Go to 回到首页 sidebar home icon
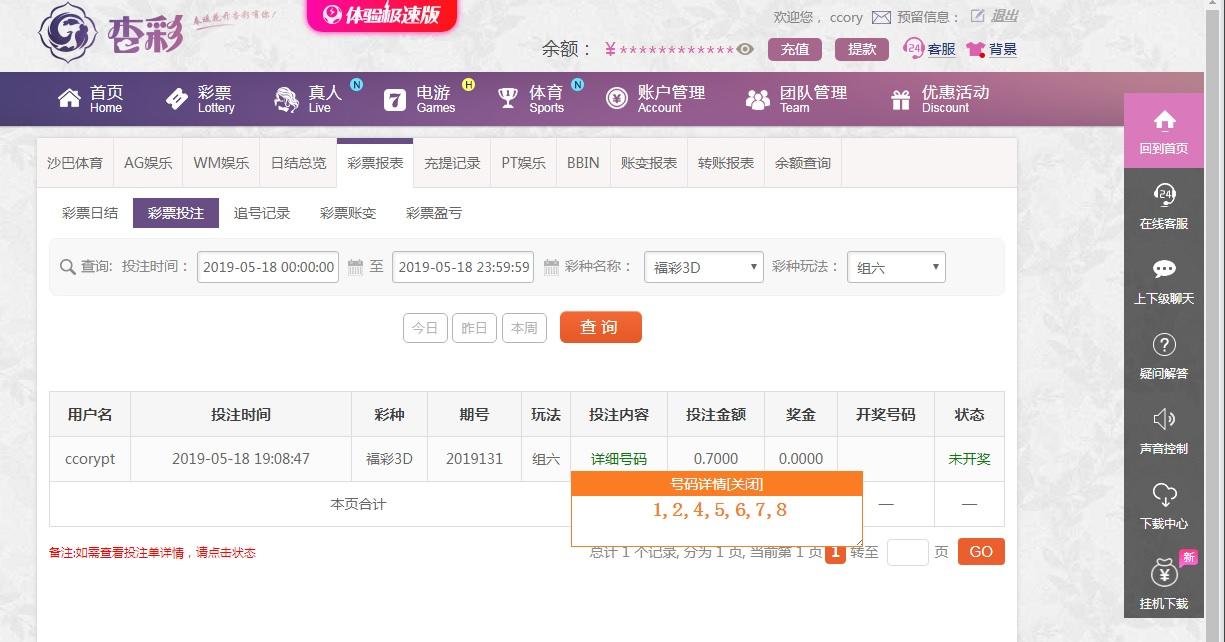This screenshot has width=1225, height=642. tap(1164, 120)
